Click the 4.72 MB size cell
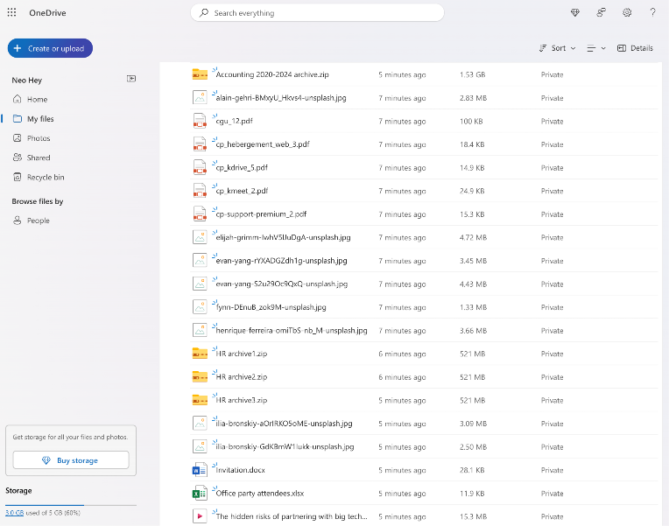Image resolution: width=669 pixels, height=526 pixels. [473, 238]
